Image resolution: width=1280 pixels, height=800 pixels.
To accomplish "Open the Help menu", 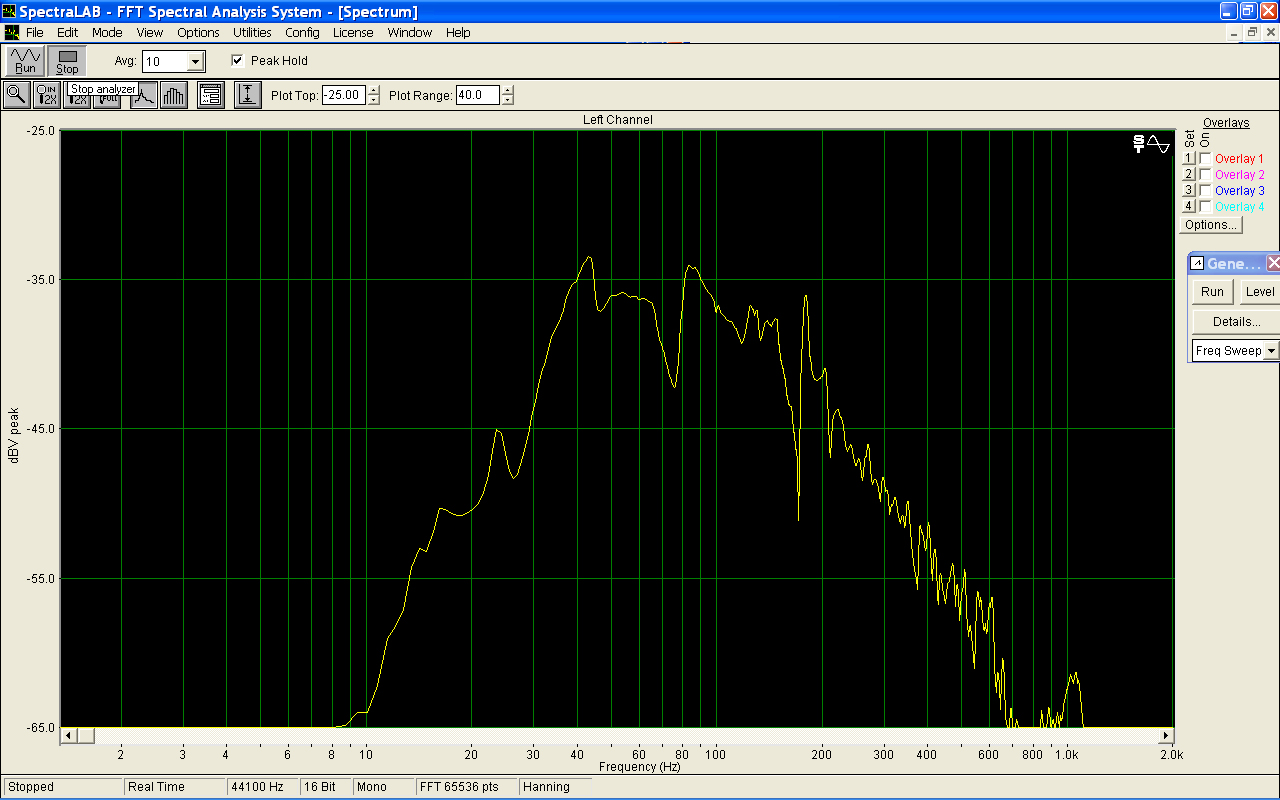I will click(458, 32).
